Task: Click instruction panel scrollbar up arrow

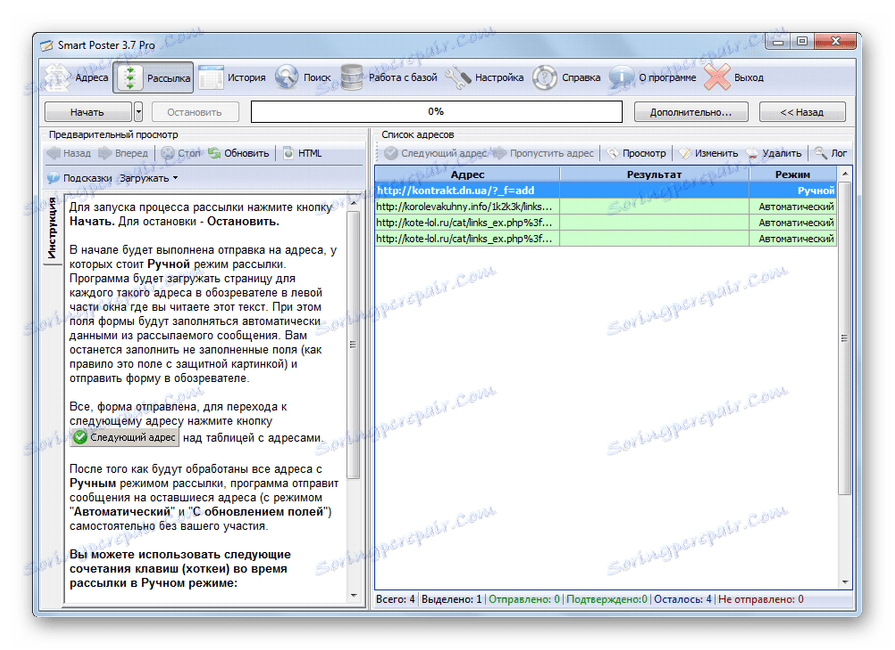Action: tap(353, 203)
